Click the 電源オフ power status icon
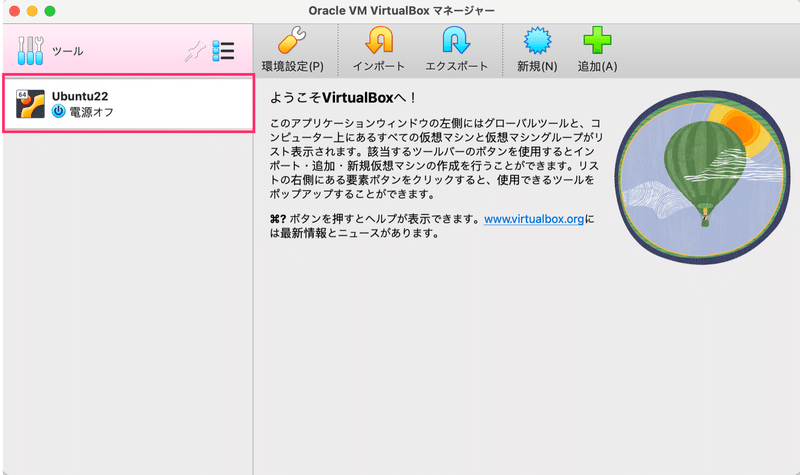Viewport: 800px width, 475px height. pyautogui.click(x=59, y=111)
